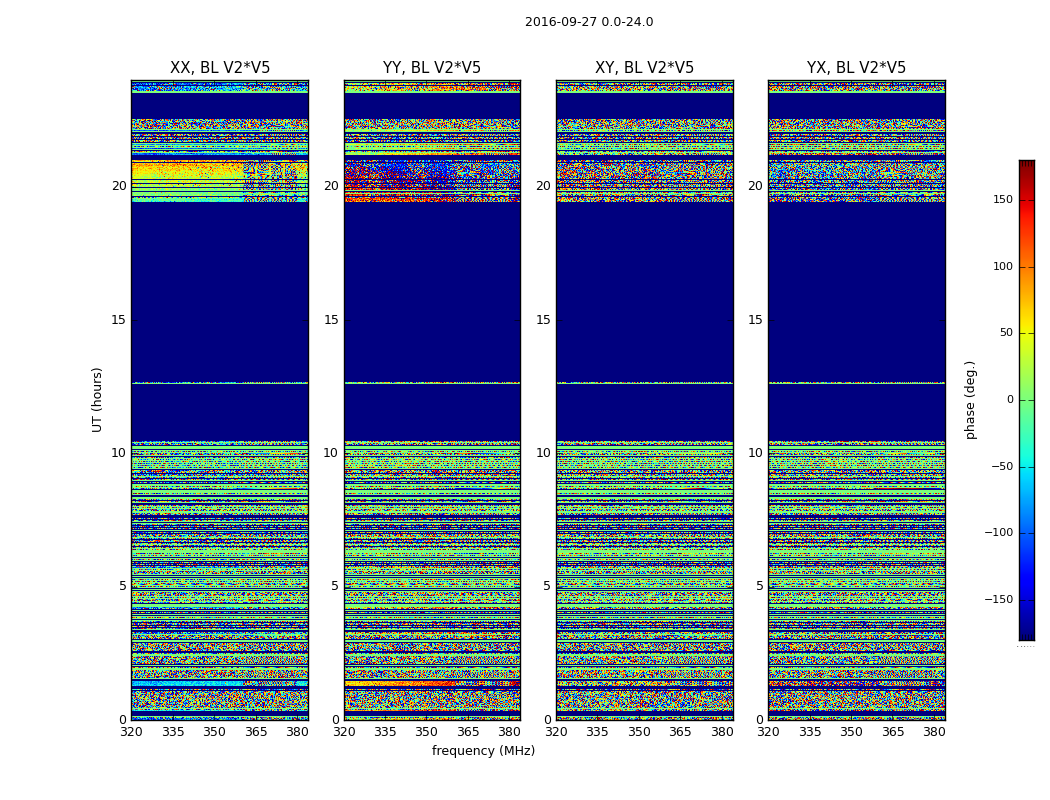This screenshot has width=1050, height=800.
Task: Click the "YX, BL V2*V5" panel title
Action: tap(856, 68)
